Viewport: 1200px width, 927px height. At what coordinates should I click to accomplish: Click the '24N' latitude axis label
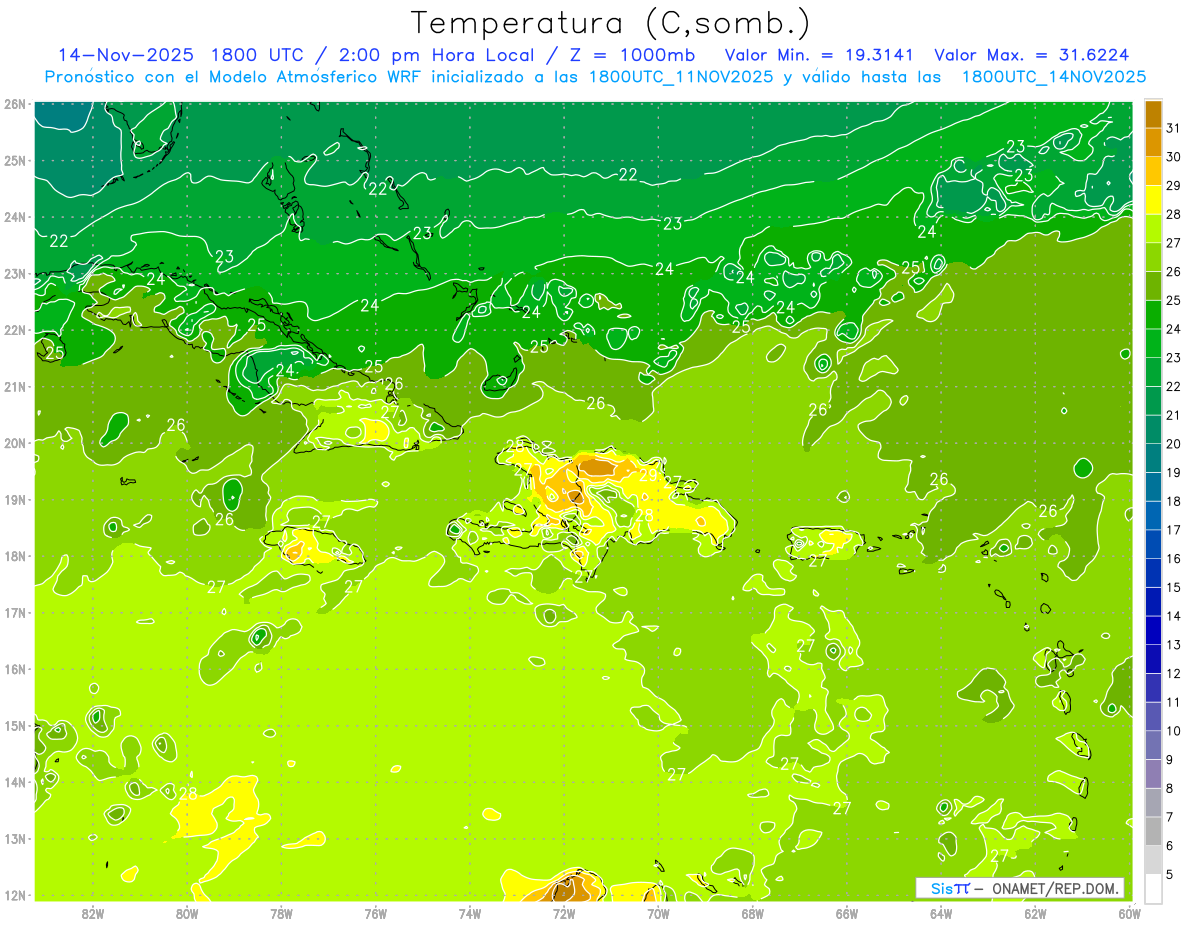tap(14, 217)
